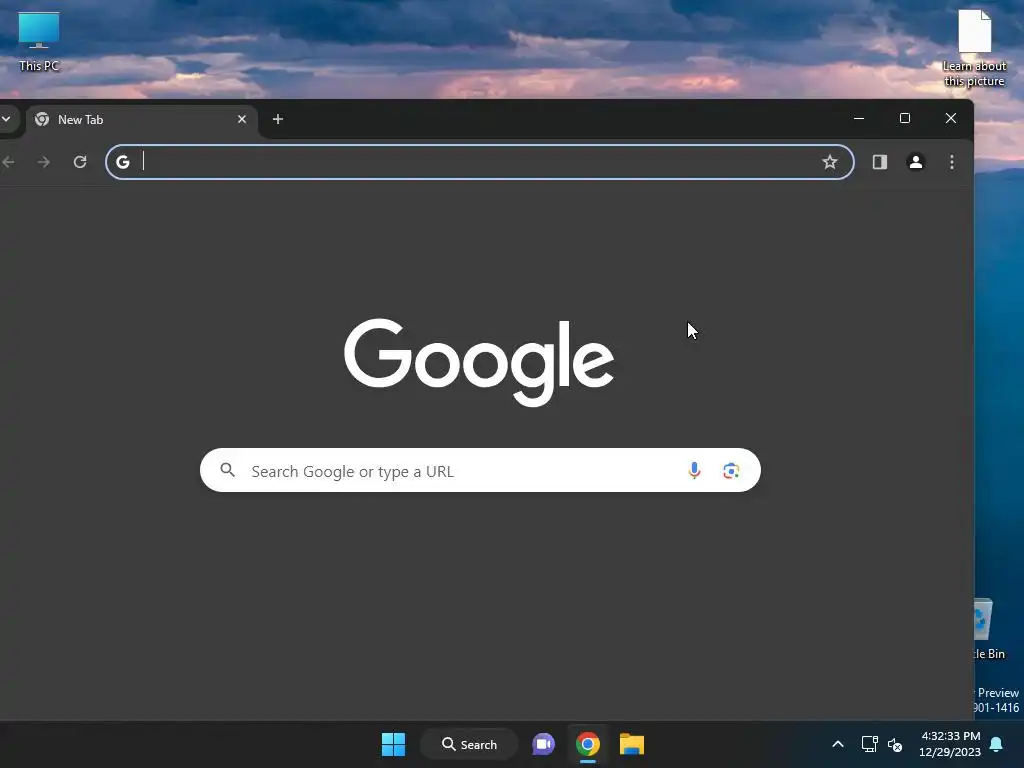
Task: Open File Explorer from taskbar
Action: 632,744
